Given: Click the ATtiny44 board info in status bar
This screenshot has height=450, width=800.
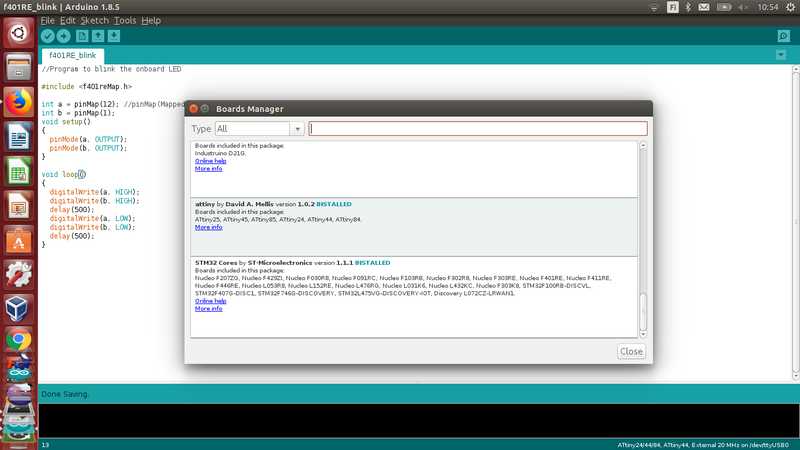Looking at the screenshot, I should click(703, 445).
